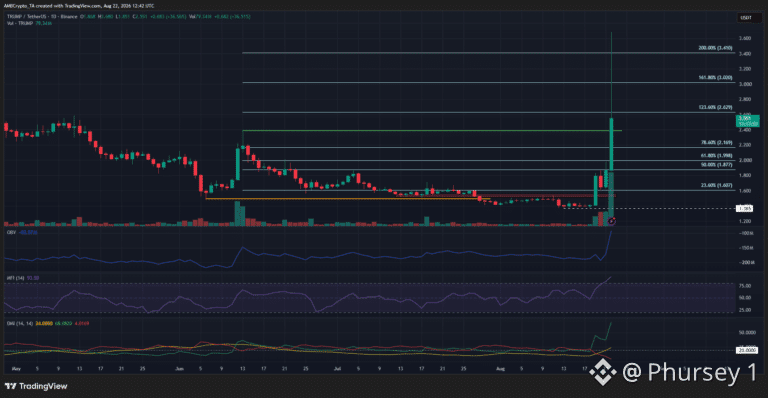The height and width of the screenshot is (398, 768).
Task: Select the OBV indicator label
Action: click(x=11, y=233)
